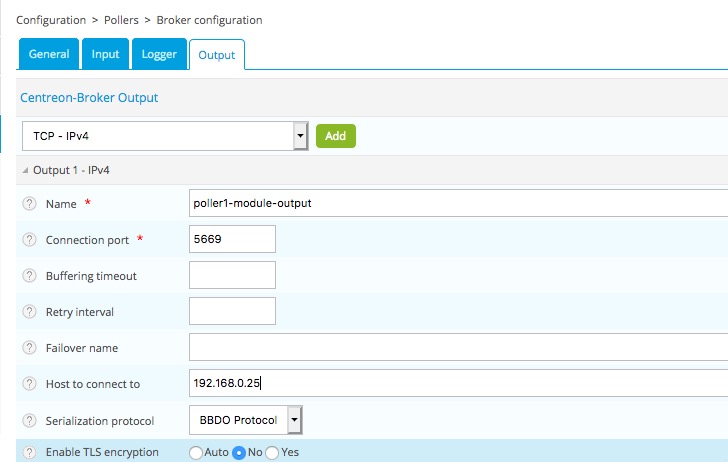Show help for Enable TLS encryption
This screenshot has width=728, height=462.
(x=29, y=452)
